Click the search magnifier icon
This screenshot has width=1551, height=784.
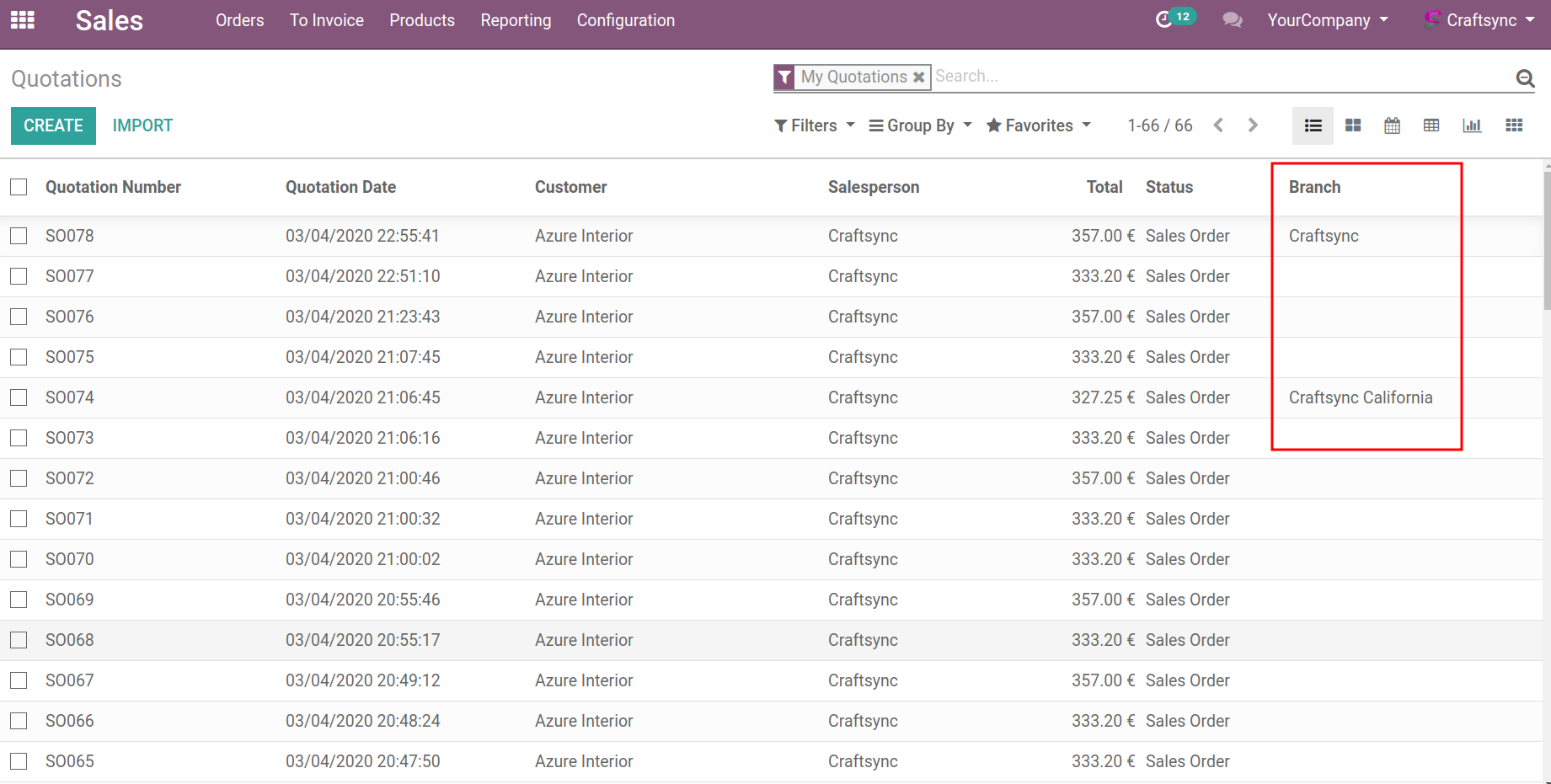click(1524, 78)
